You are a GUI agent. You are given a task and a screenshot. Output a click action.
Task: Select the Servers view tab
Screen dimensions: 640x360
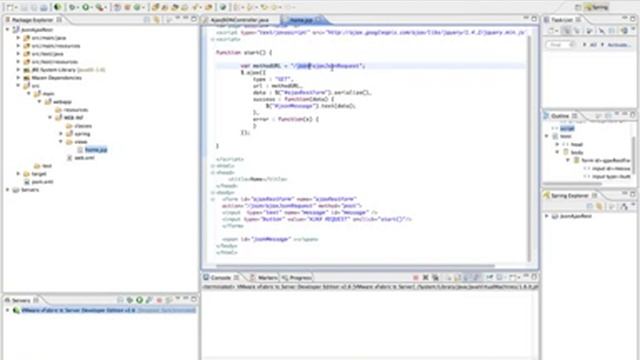coord(20,300)
